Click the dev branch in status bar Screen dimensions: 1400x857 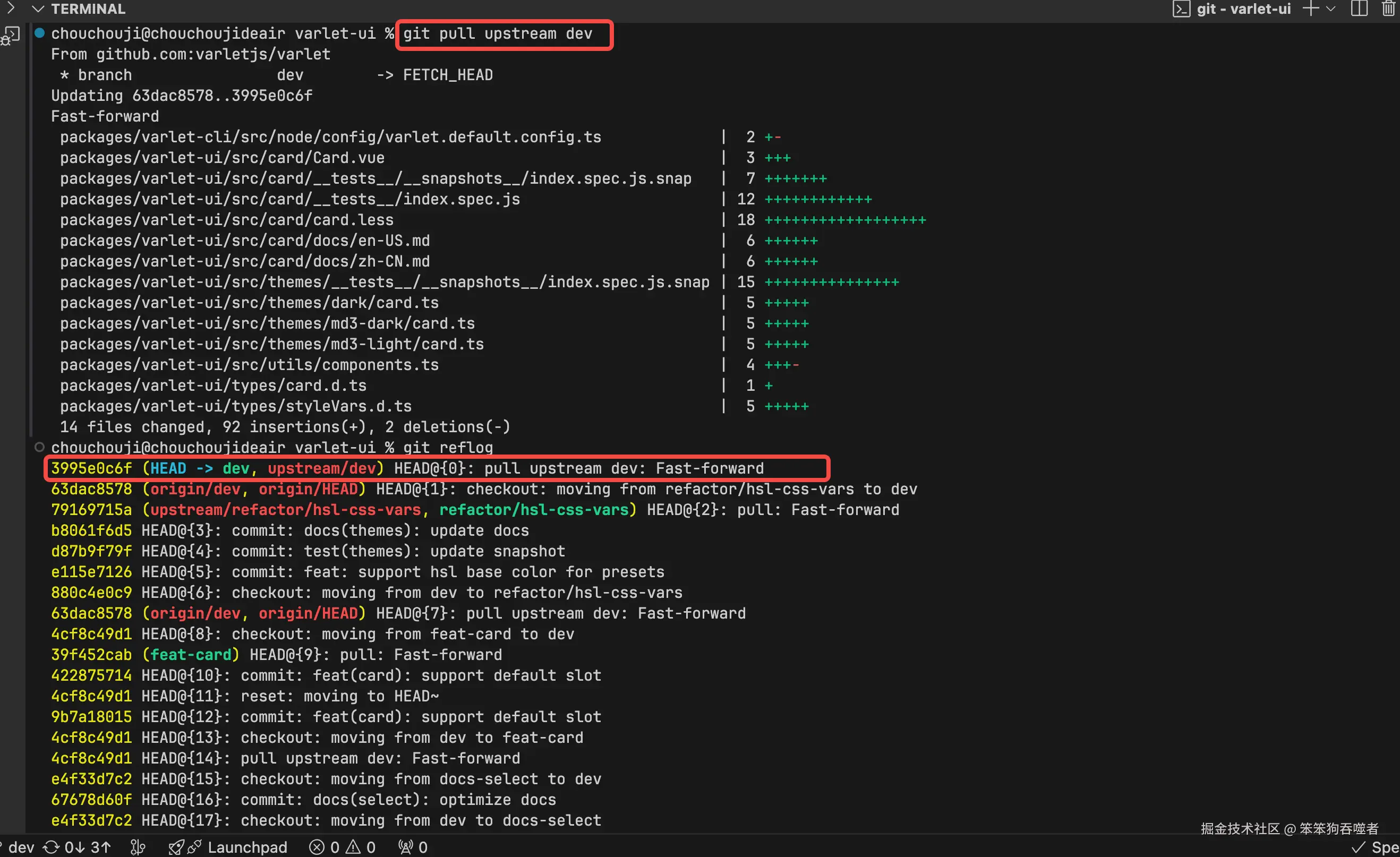21,847
